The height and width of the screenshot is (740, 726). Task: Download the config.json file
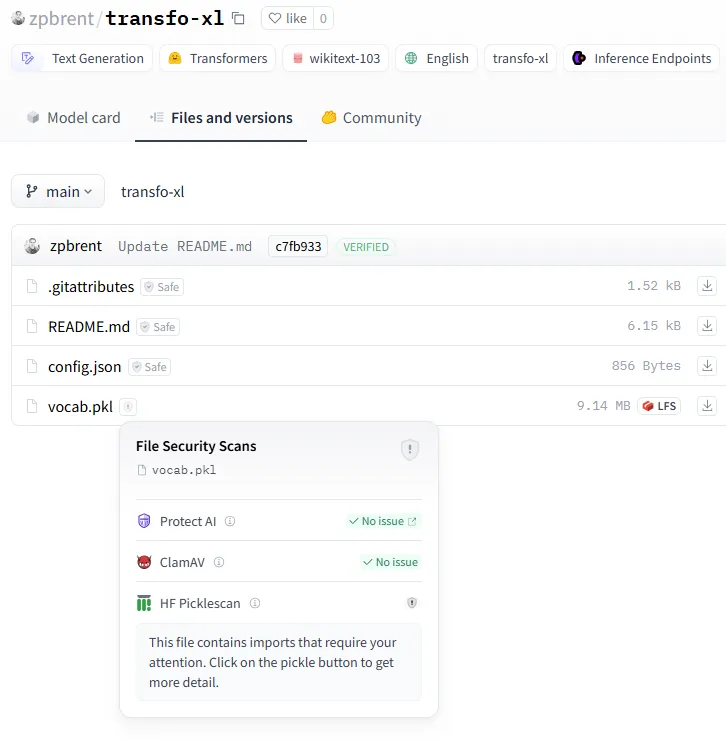click(x=707, y=366)
